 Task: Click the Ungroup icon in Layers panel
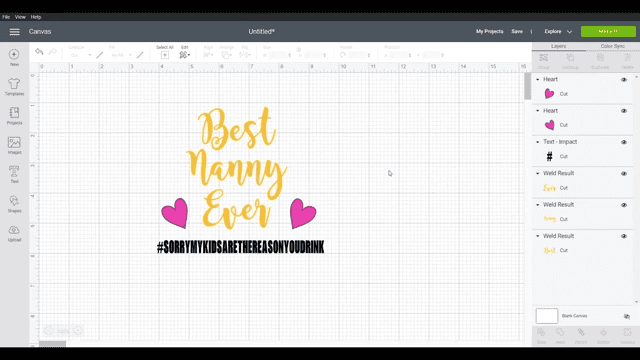tap(570, 58)
